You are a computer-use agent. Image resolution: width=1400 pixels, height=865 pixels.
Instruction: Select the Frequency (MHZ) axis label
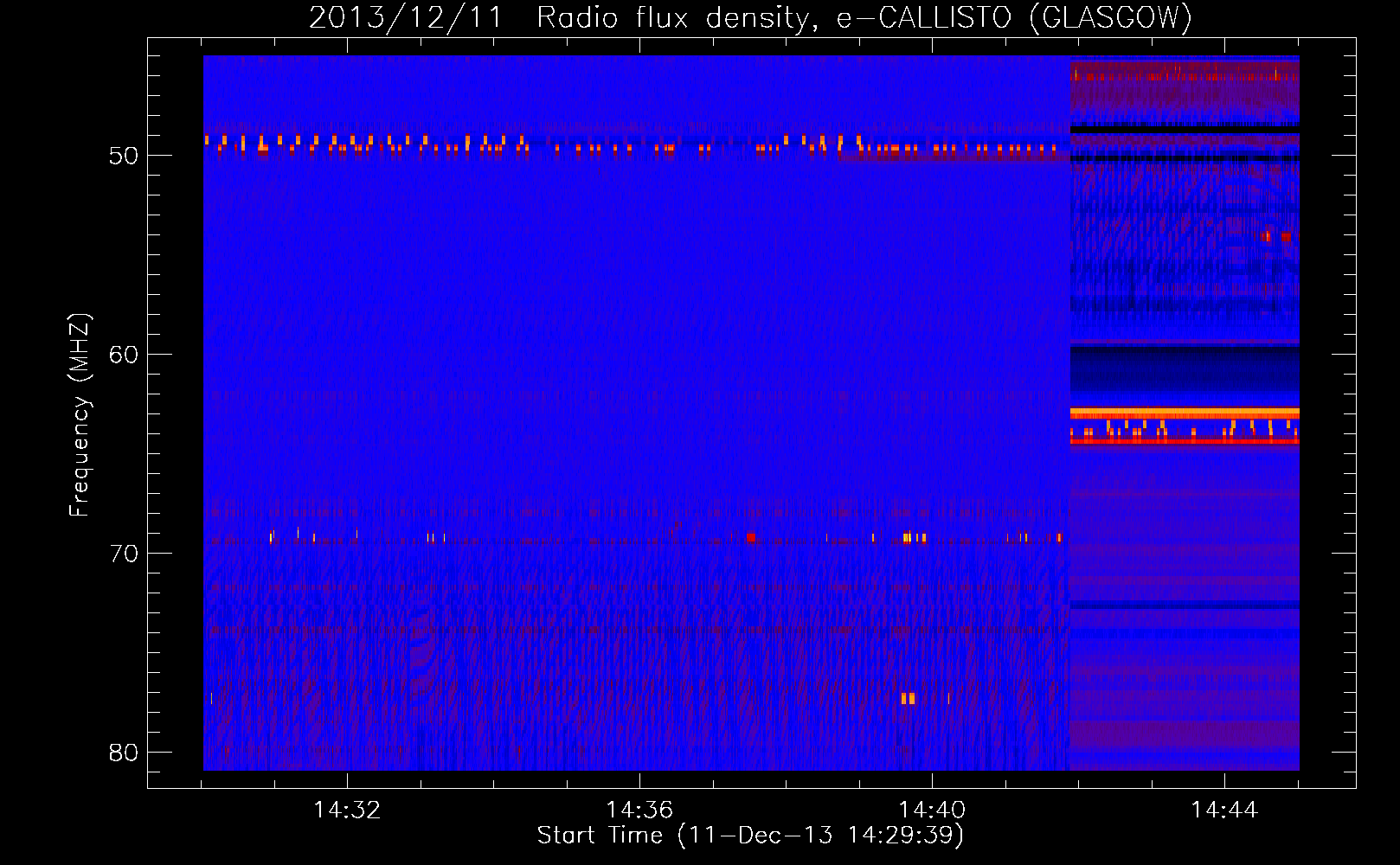coord(80,415)
